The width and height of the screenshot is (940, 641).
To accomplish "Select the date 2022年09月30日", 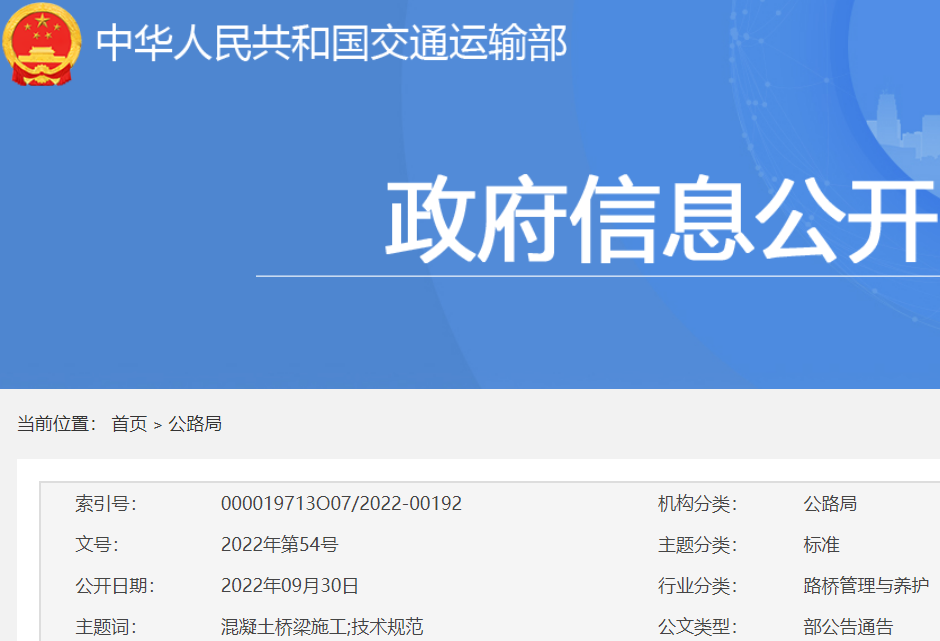I will (290, 586).
